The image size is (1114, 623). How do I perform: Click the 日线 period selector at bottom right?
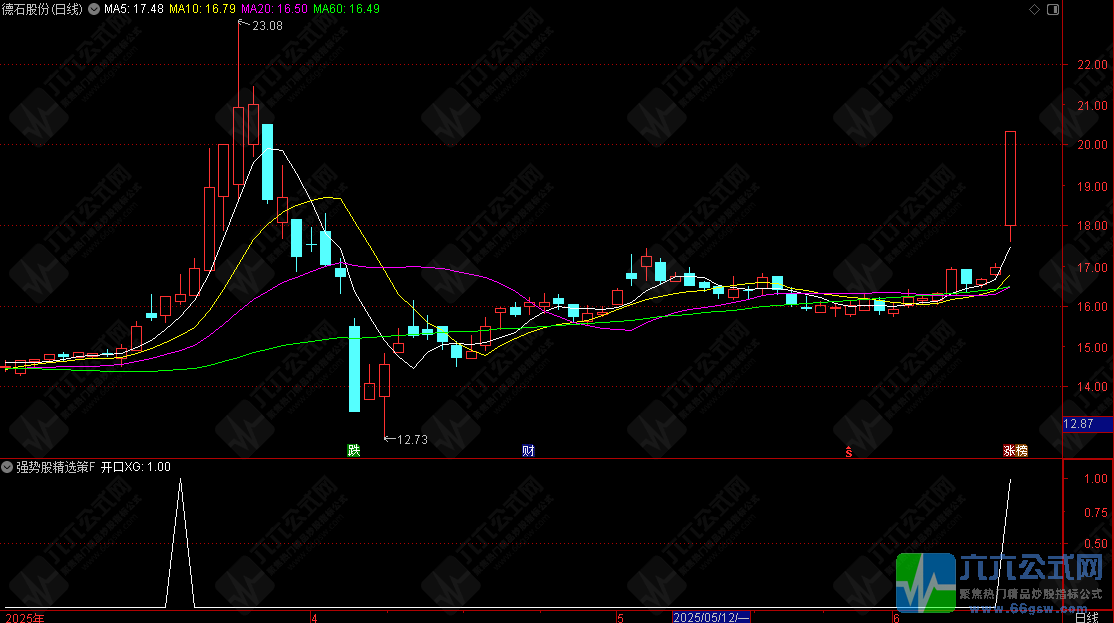[x=1086, y=616]
